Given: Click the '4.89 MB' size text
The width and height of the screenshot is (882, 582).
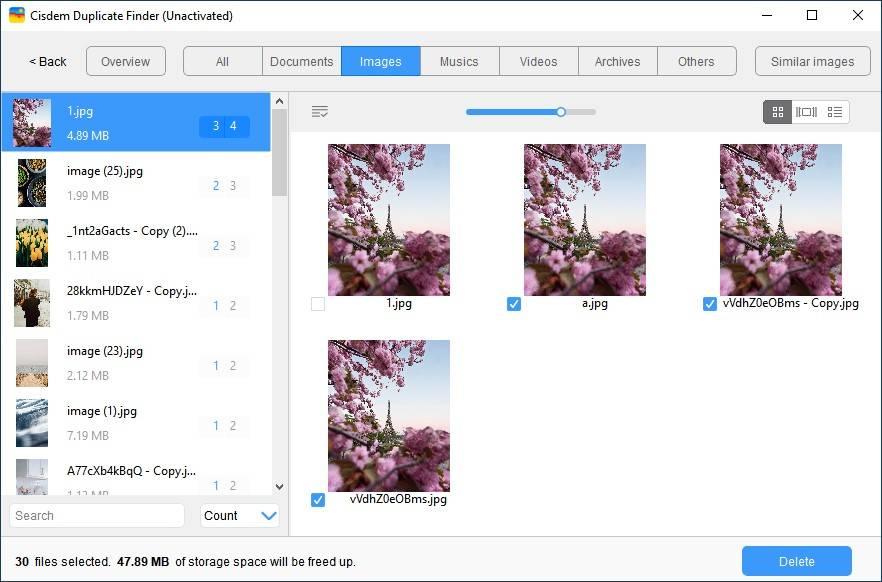Looking at the screenshot, I should tap(88, 136).
